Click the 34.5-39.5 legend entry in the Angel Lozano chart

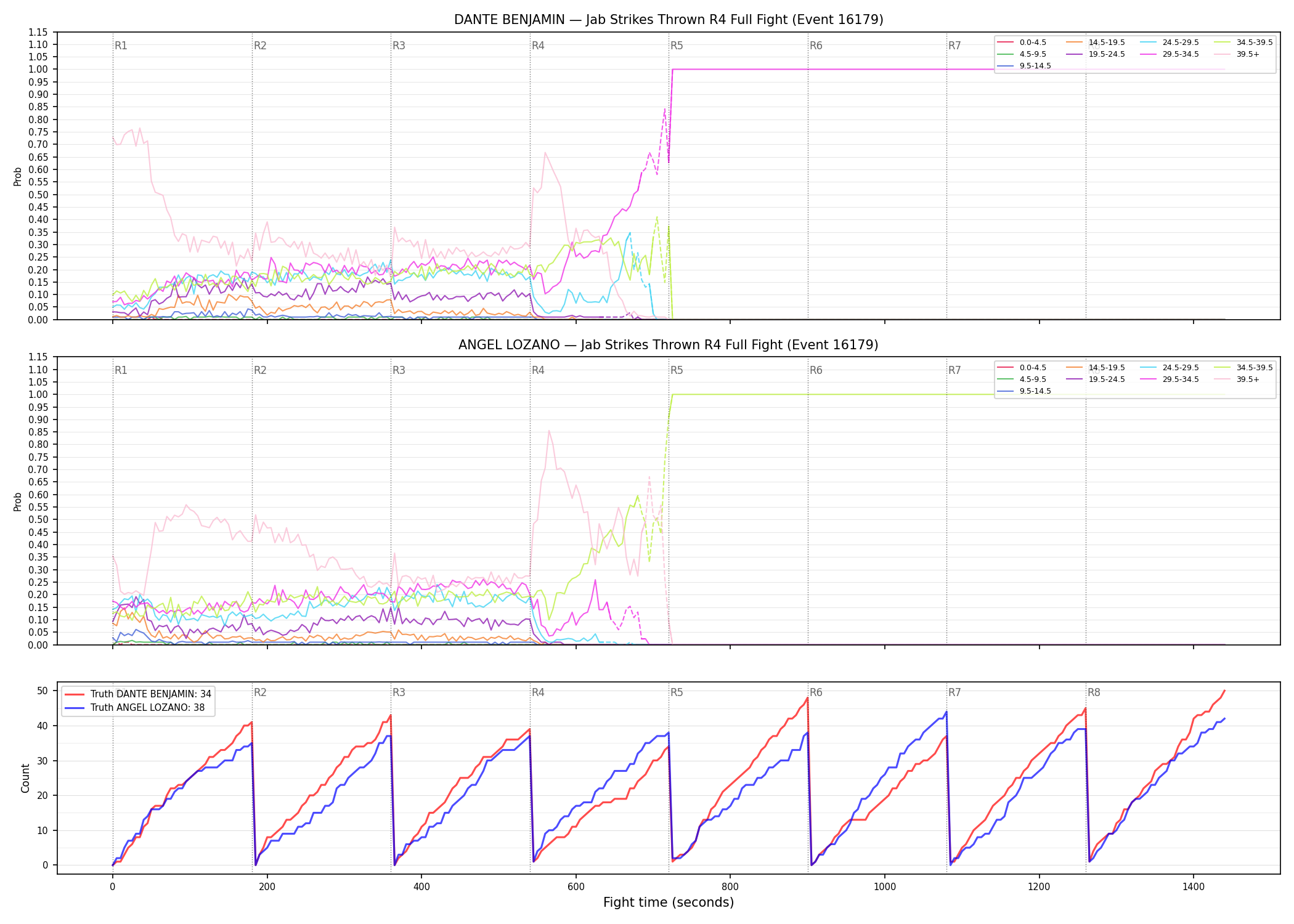(1243, 368)
